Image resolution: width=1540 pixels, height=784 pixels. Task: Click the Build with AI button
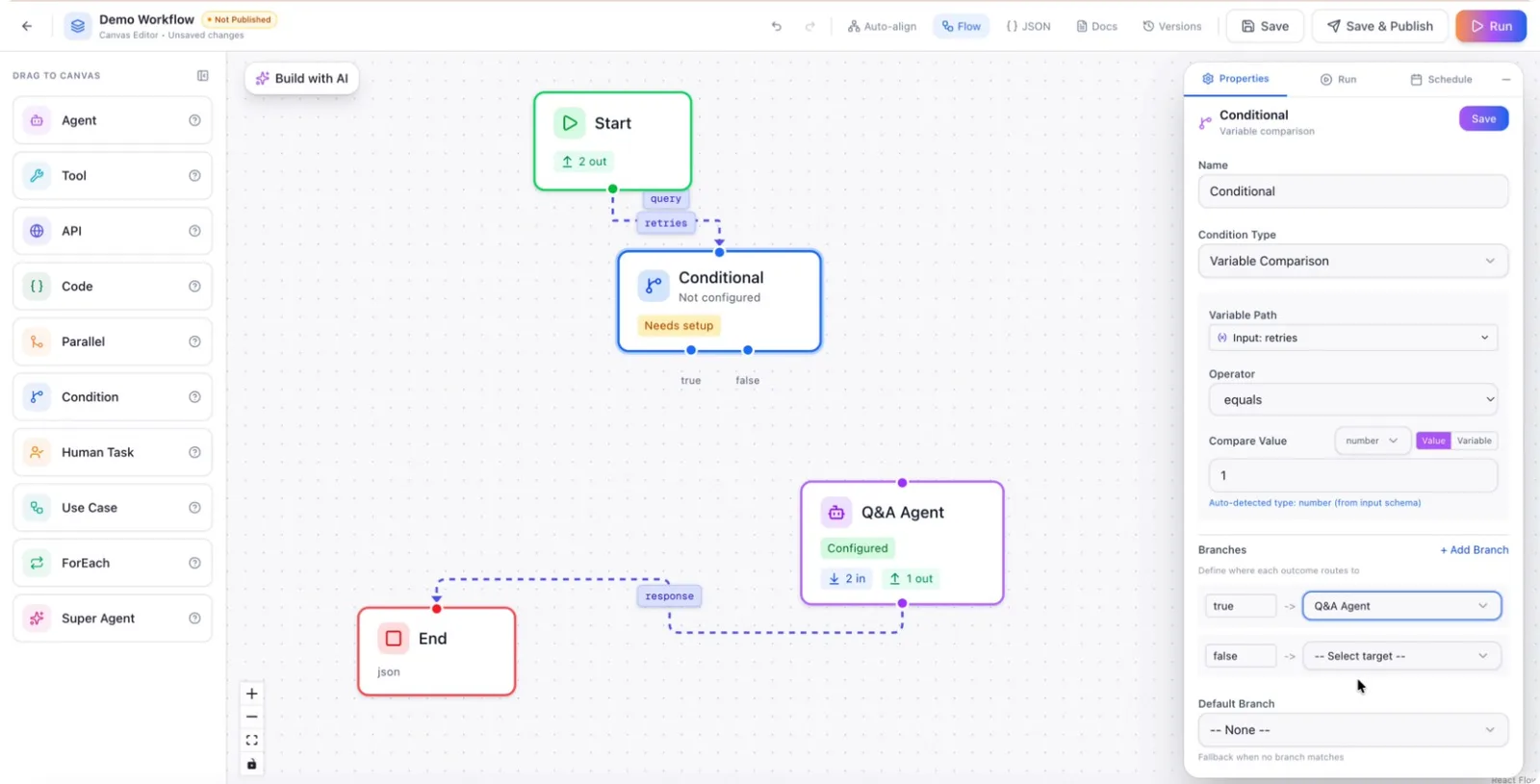[x=302, y=78]
